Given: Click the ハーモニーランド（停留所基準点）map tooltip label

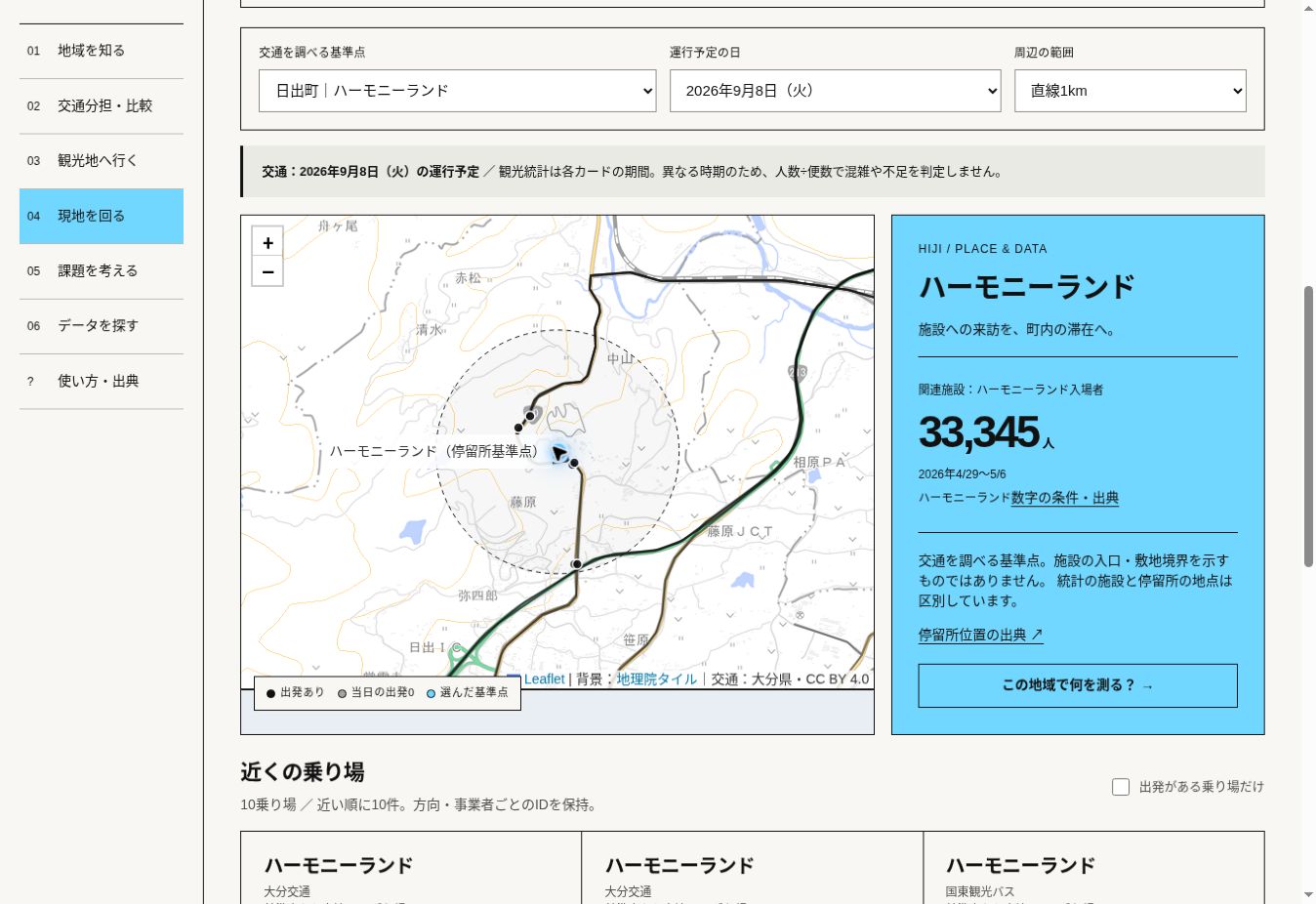Looking at the screenshot, I should click(433, 451).
